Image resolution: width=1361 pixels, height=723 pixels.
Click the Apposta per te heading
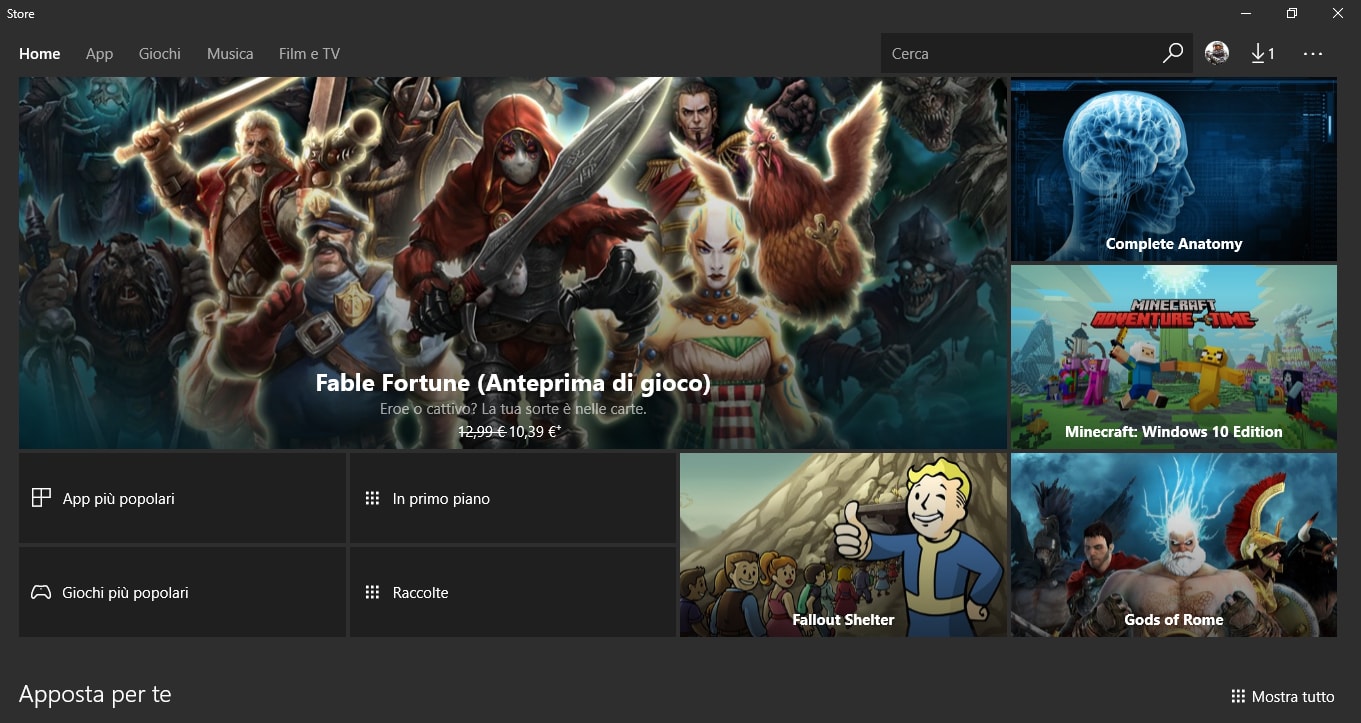click(x=95, y=694)
